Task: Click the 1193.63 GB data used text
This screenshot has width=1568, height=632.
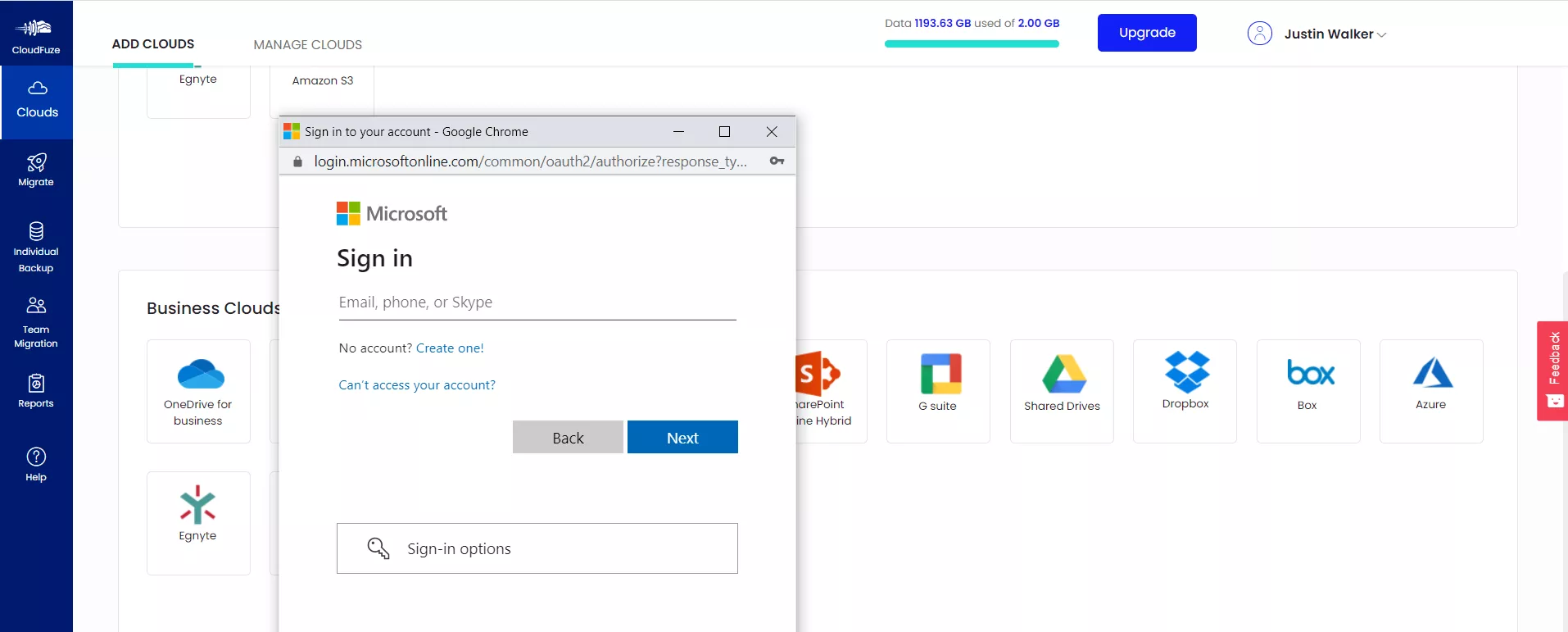Action: click(942, 23)
